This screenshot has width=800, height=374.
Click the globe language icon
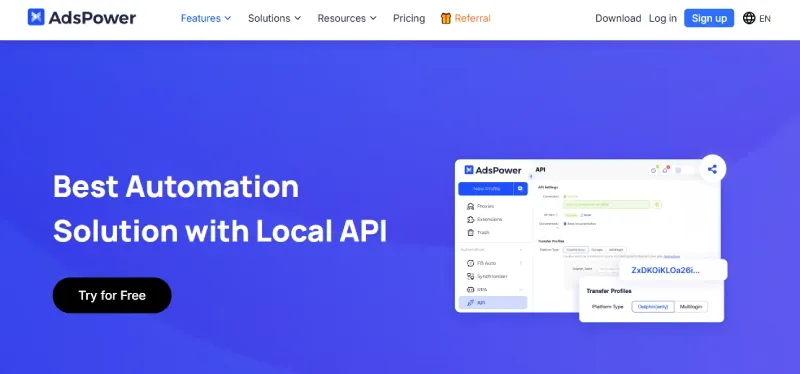pos(749,18)
